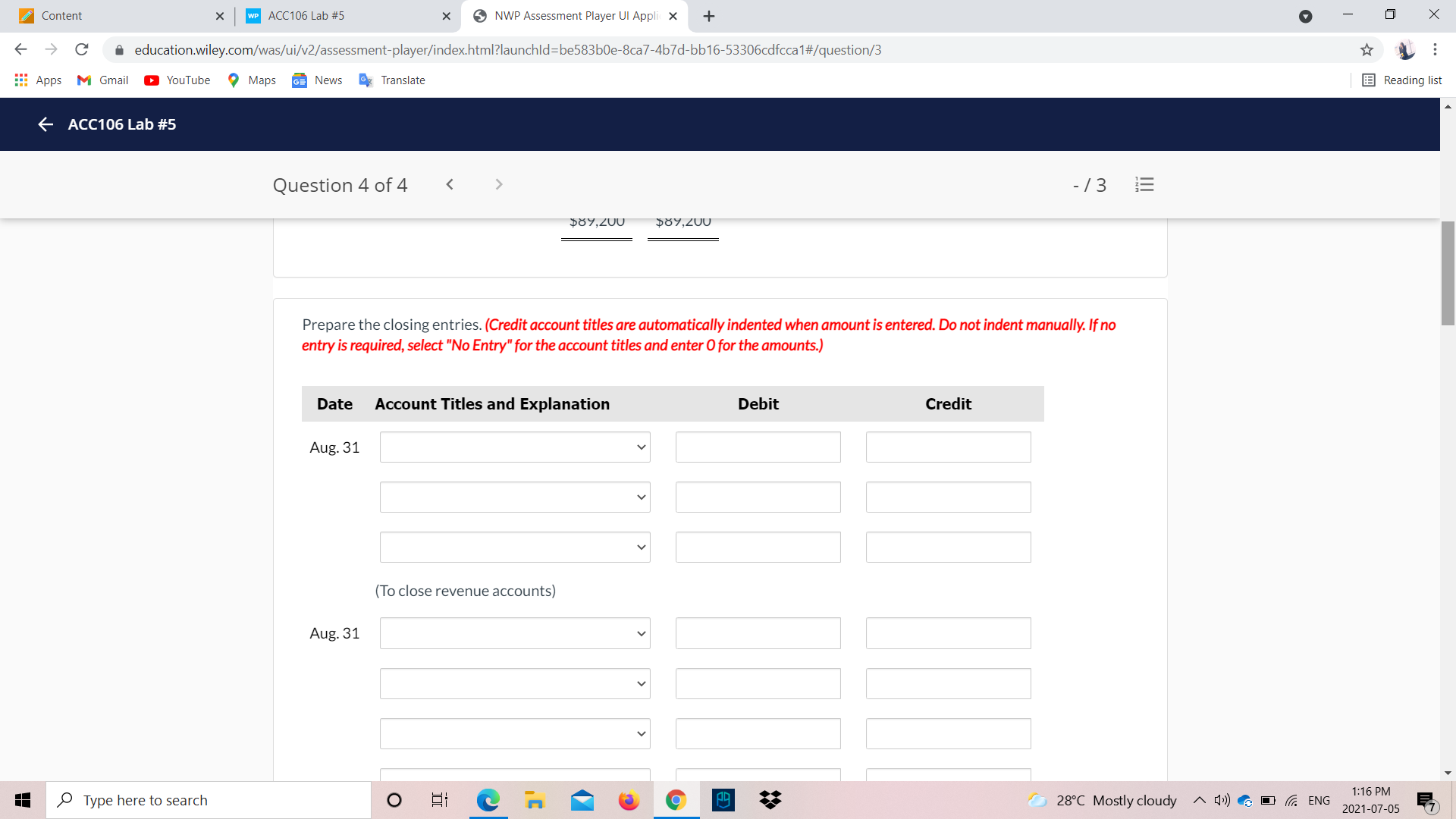Go to the previous question with left arrow

tap(450, 184)
